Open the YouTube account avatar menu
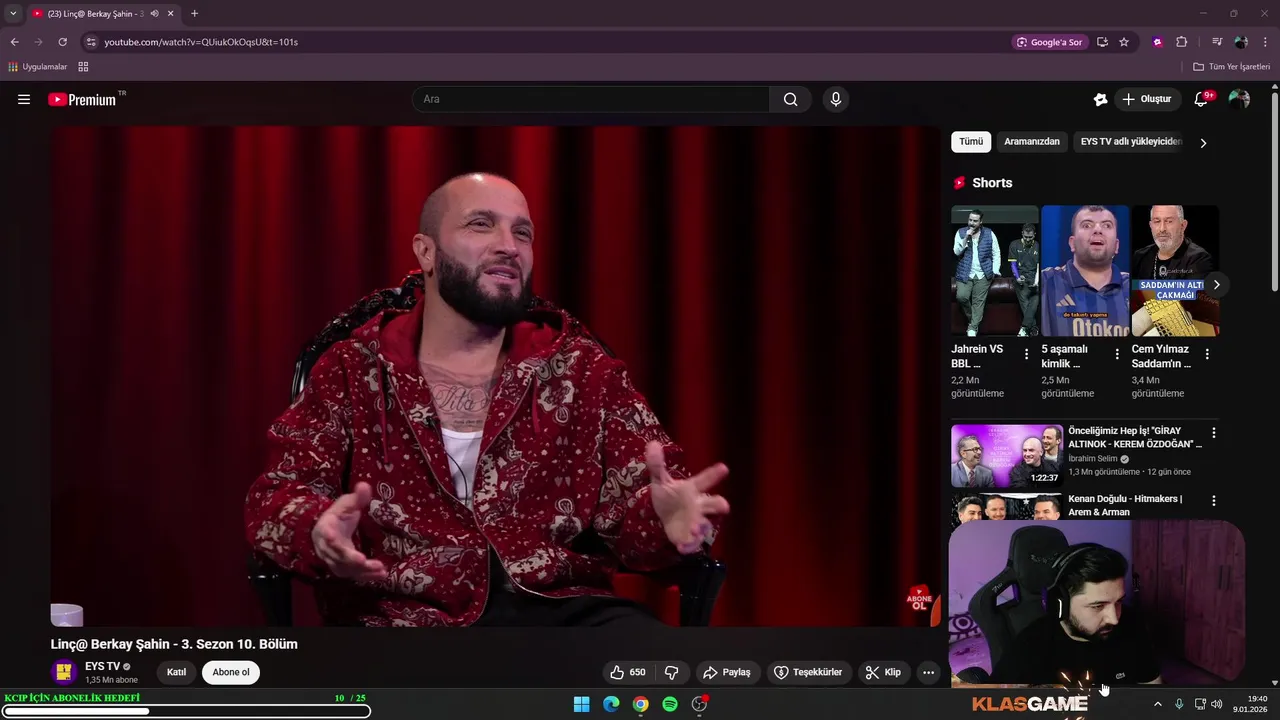Screen dimensions: 1280x720 (x=1239, y=99)
